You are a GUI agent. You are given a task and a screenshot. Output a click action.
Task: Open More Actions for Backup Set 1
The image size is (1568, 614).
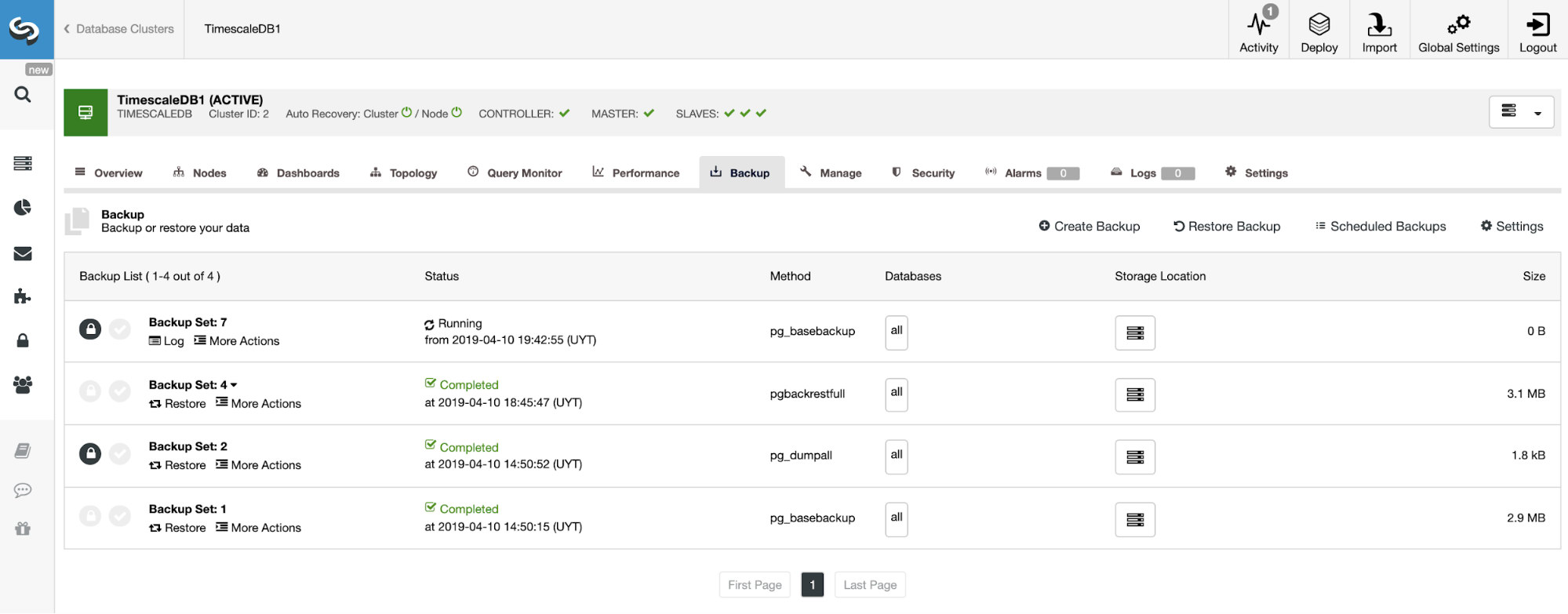(x=259, y=528)
